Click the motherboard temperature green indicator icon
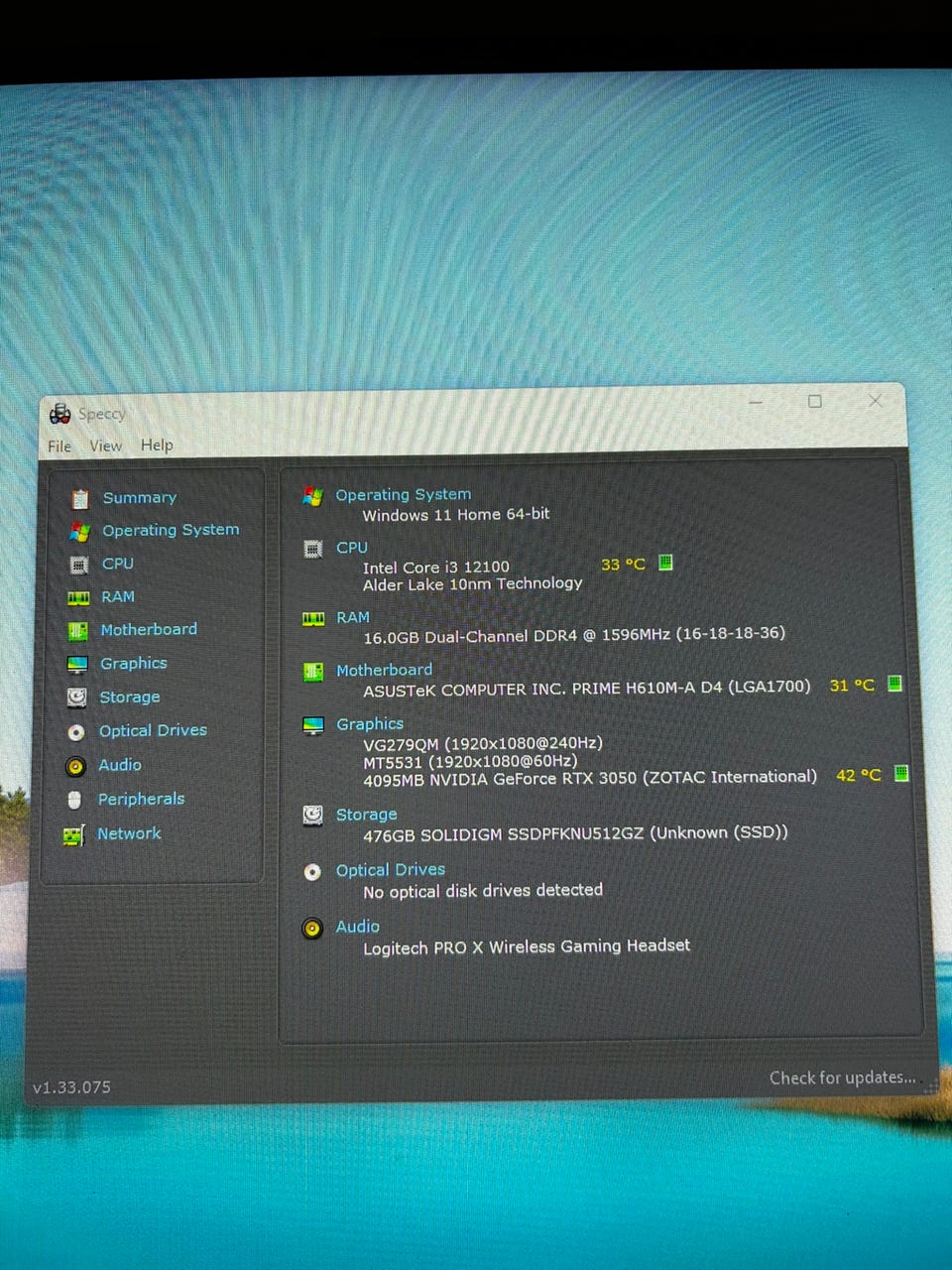The height and width of the screenshot is (1270, 952). pyautogui.click(x=893, y=683)
